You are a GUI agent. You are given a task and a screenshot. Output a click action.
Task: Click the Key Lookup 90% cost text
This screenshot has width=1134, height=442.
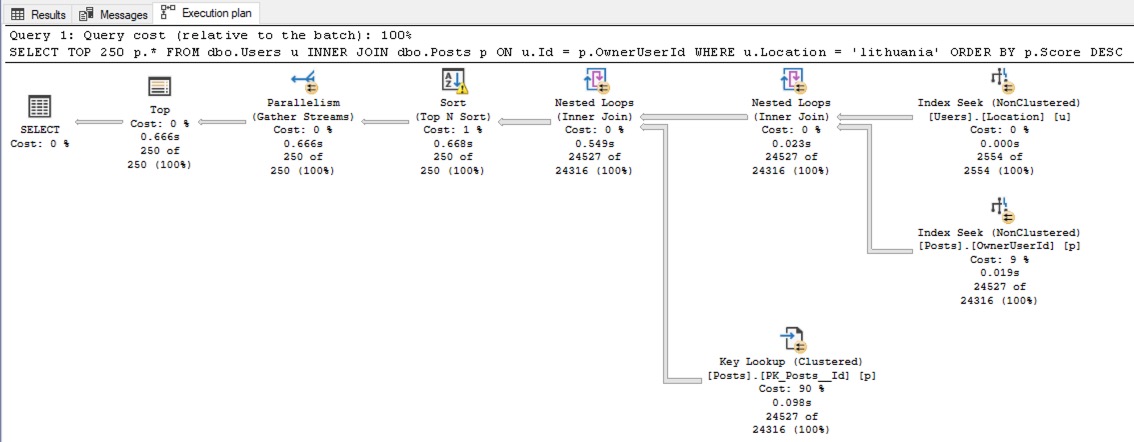click(x=791, y=388)
